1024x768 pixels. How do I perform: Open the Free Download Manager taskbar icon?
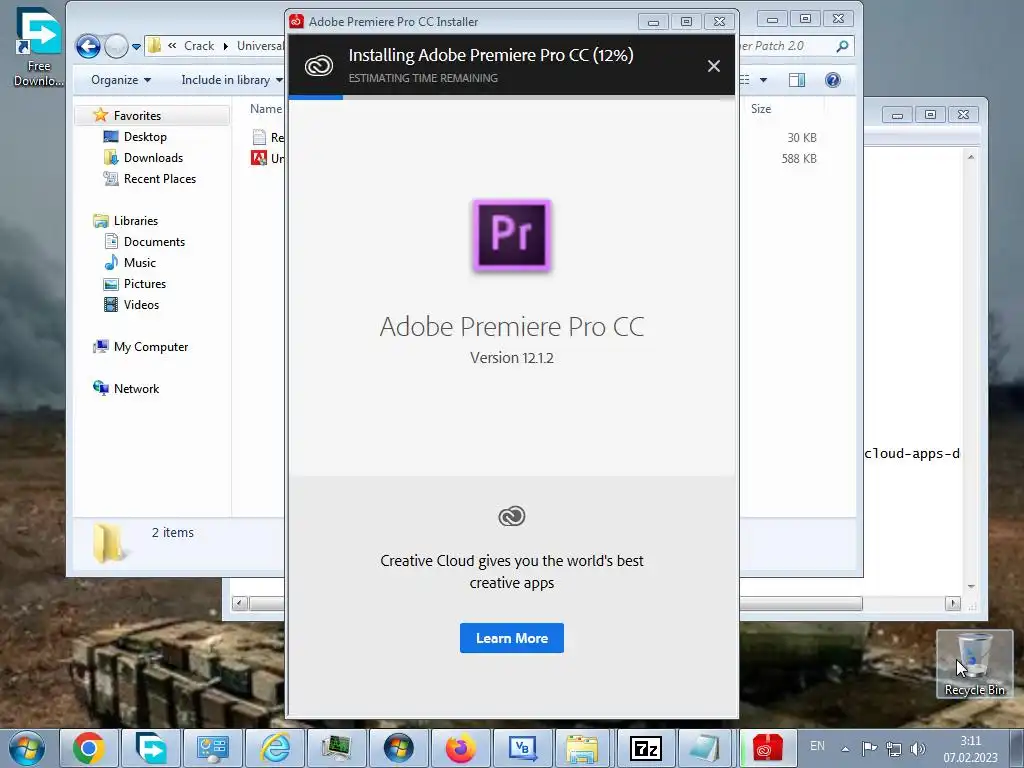(x=151, y=748)
